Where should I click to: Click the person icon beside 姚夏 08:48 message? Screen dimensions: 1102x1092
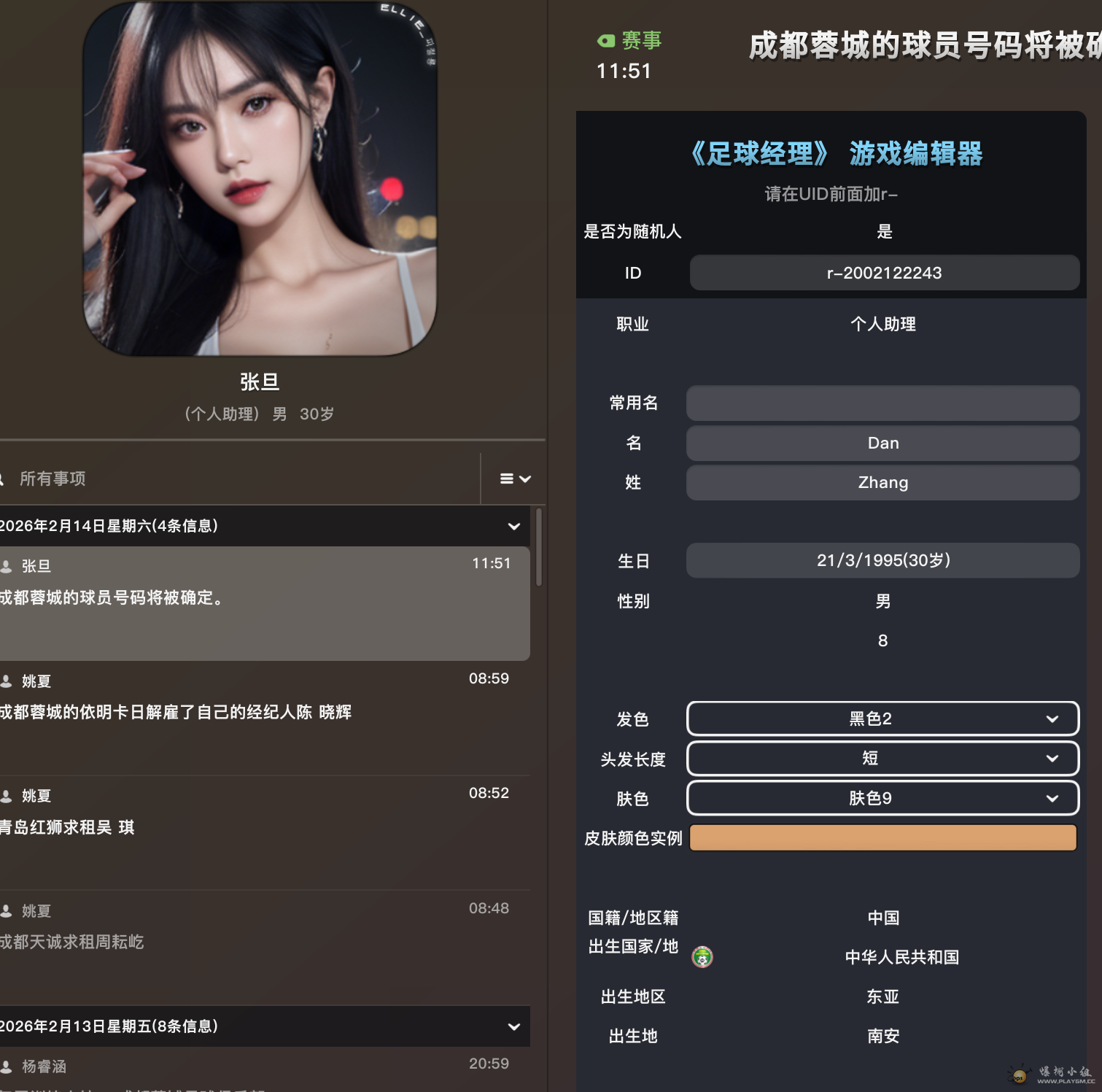[x=7, y=911]
